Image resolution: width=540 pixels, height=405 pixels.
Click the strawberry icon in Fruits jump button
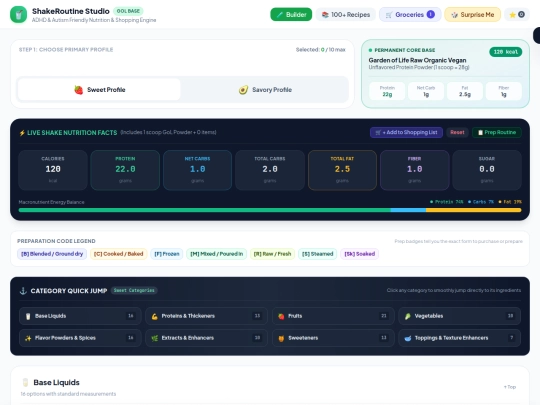(281, 316)
